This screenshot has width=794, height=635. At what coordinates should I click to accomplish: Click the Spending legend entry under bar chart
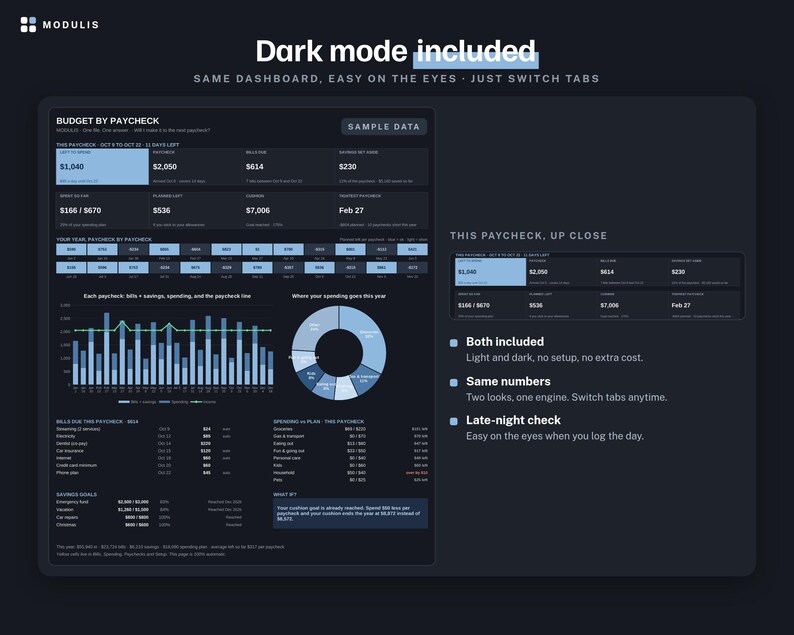pos(174,402)
